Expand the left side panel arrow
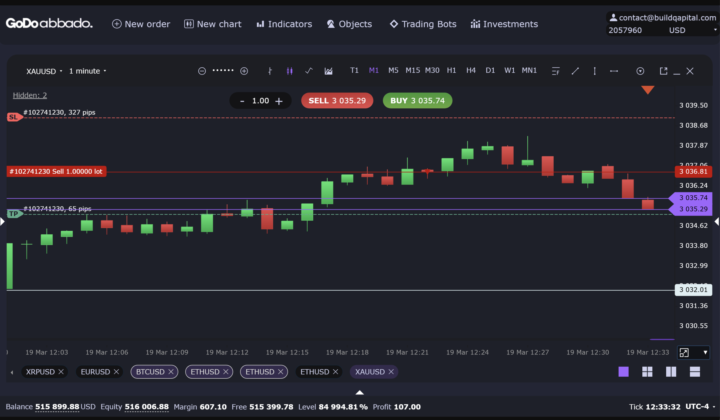 click(x=2, y=222)
